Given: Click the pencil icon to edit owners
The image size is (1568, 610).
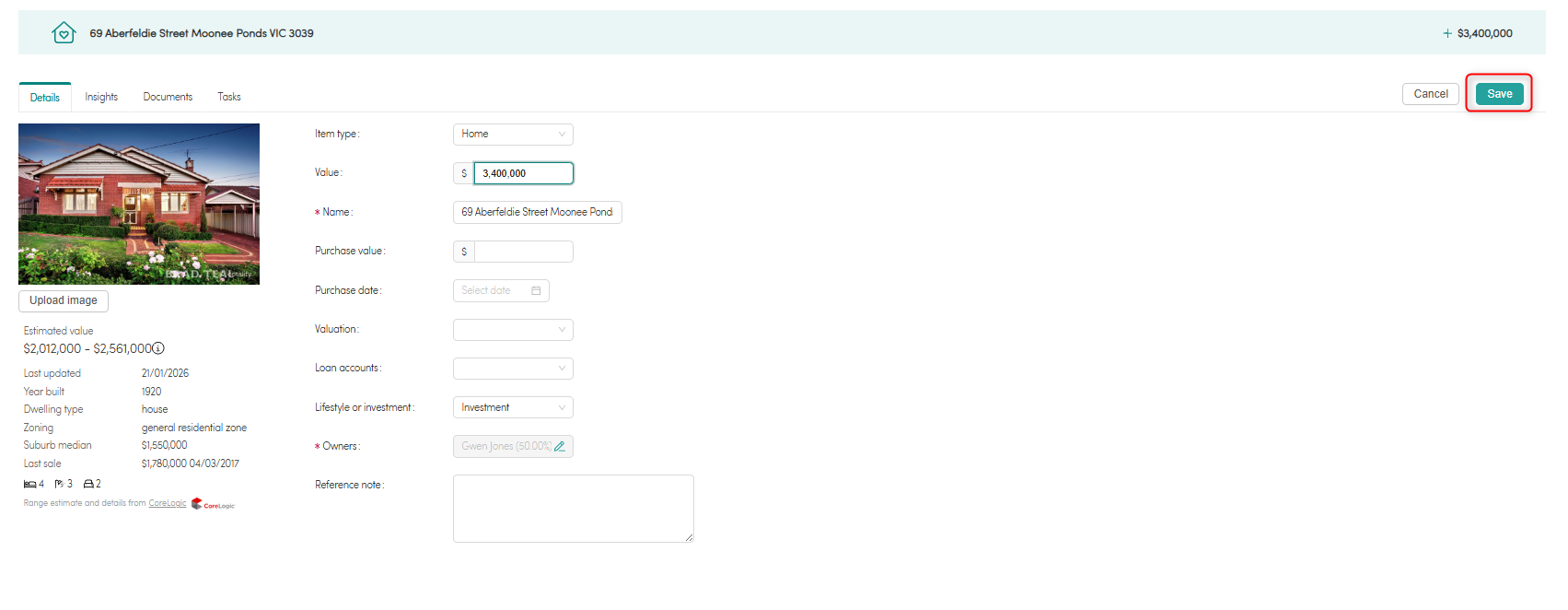Looking at the screenshot, I should 560,447.
